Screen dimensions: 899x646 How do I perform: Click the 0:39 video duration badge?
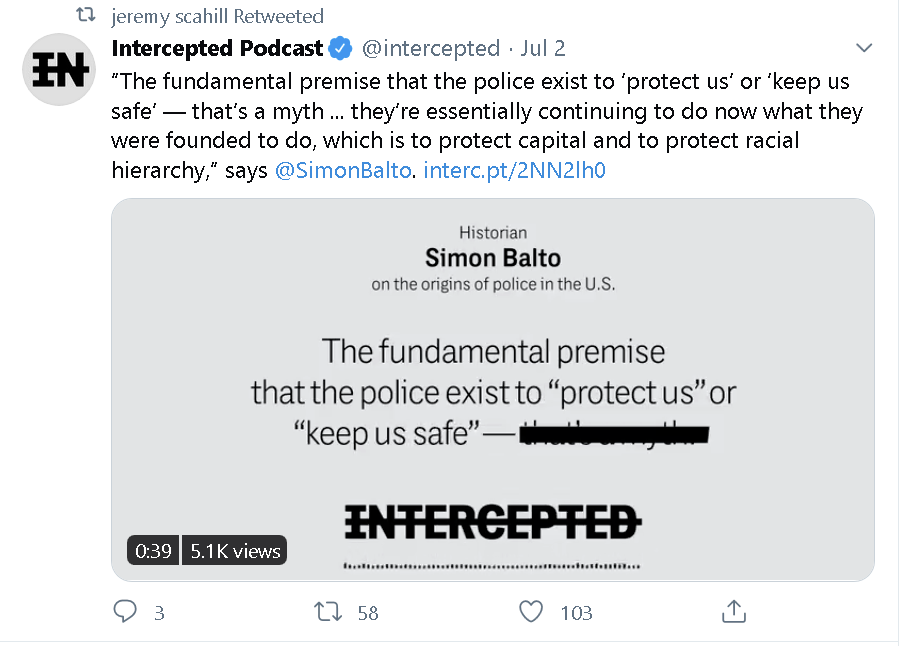[x=153, y=550]
